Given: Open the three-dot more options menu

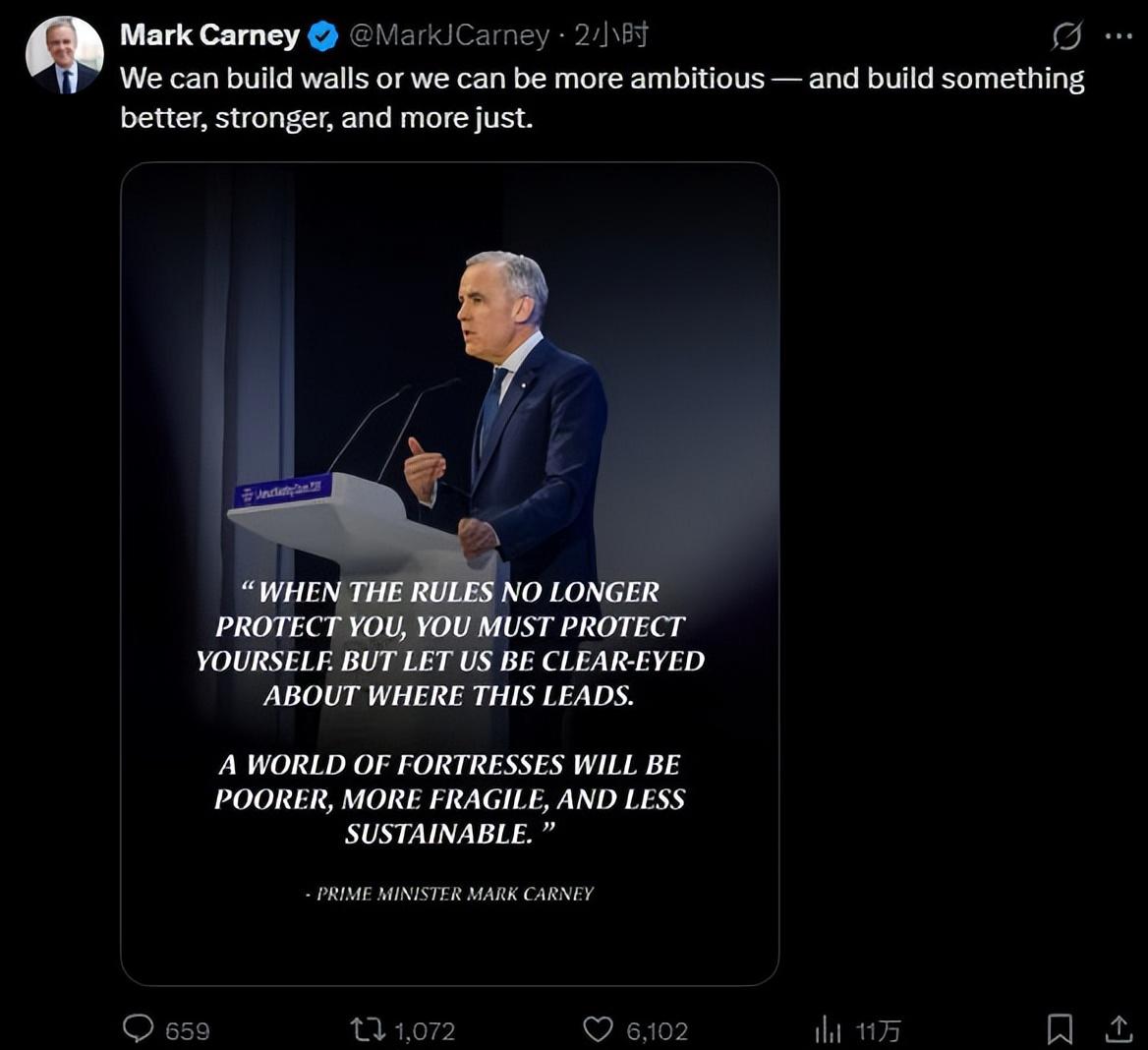Looking at the screenshot, I should (x=1119, y=36).
